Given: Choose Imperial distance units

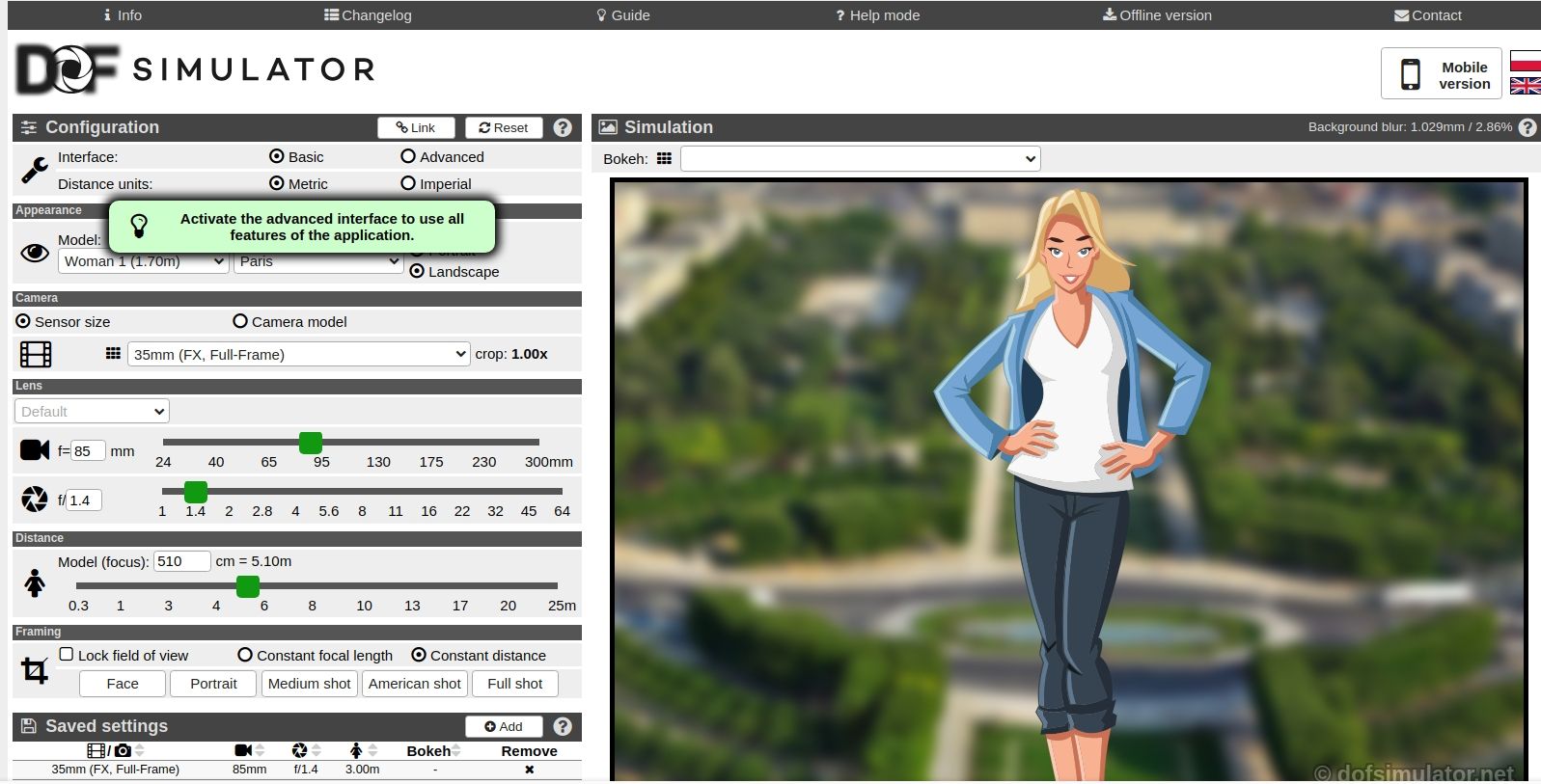Looking at the screenshot, I should pyautogui.click(x=408, y=183).
